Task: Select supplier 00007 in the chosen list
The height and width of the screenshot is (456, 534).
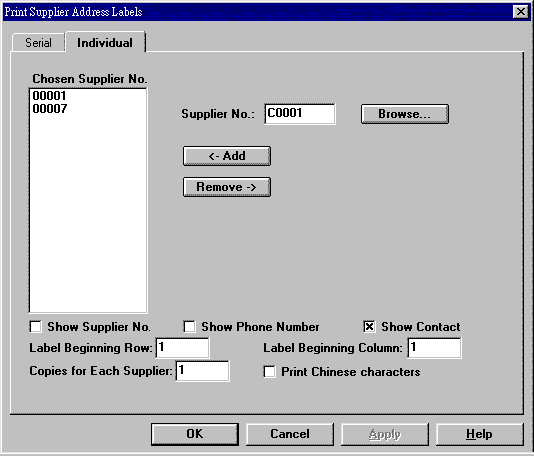Action: (x=49, y=109)
